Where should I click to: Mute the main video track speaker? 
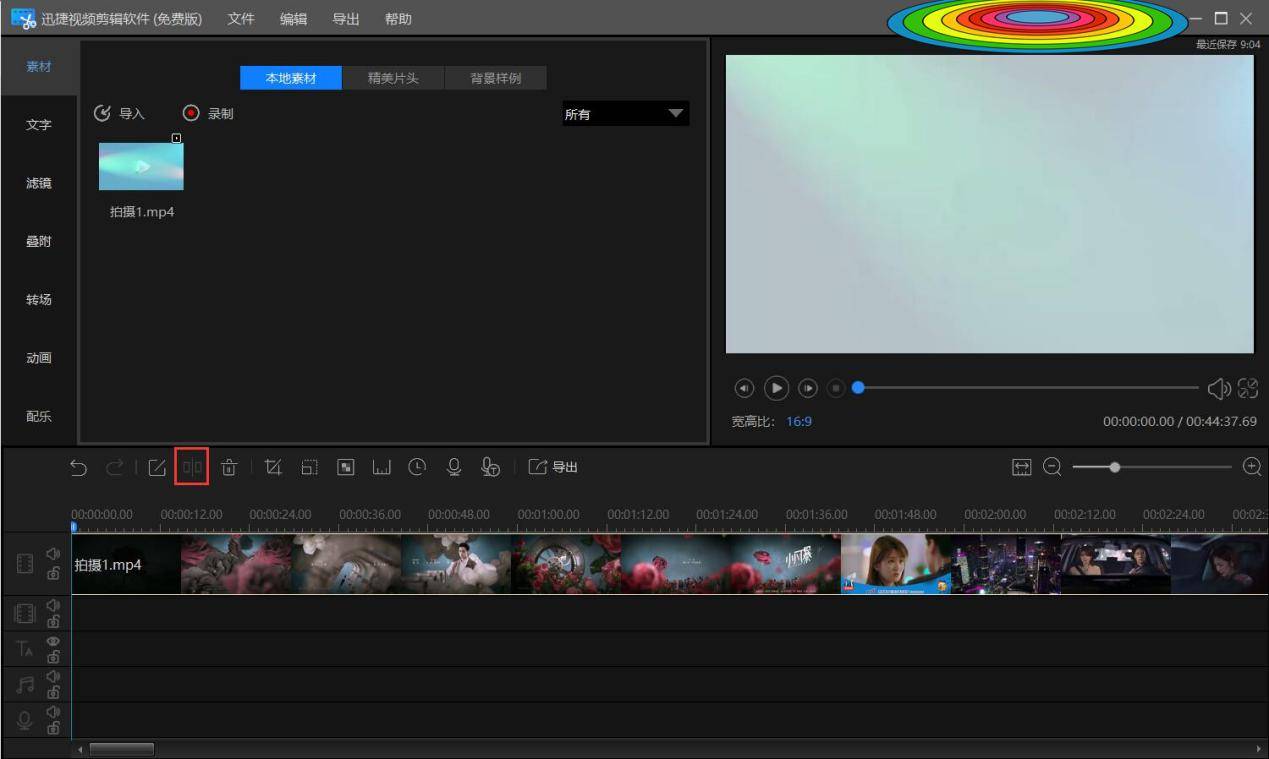coord(53,554)
